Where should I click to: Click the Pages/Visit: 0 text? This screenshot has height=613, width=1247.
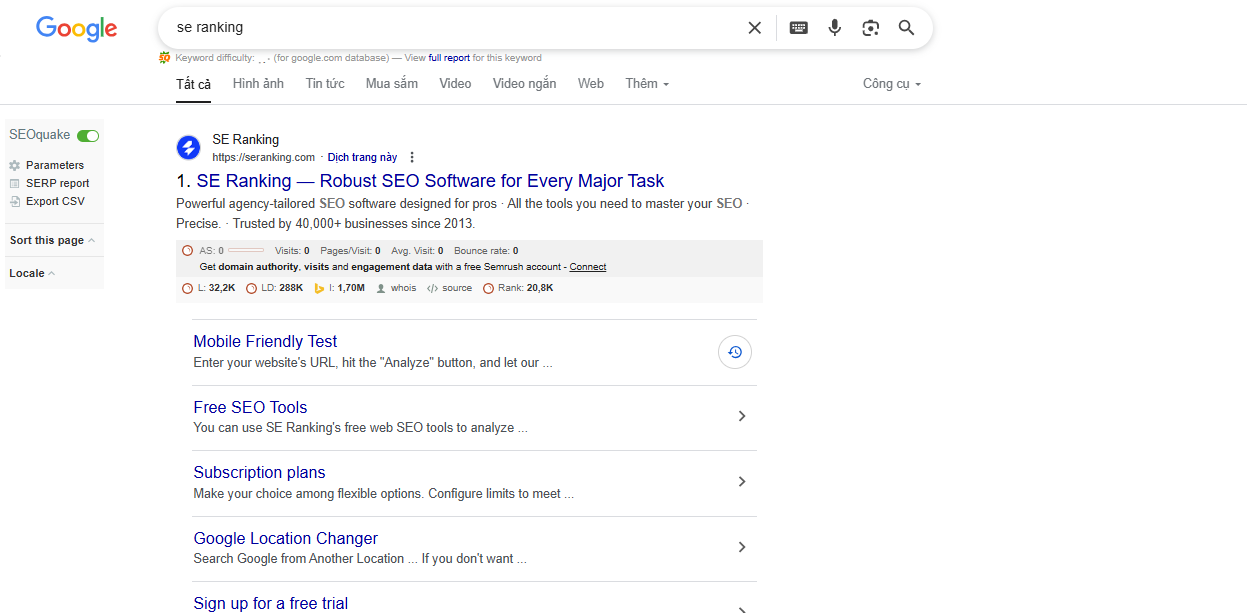(x=350, y=251)
